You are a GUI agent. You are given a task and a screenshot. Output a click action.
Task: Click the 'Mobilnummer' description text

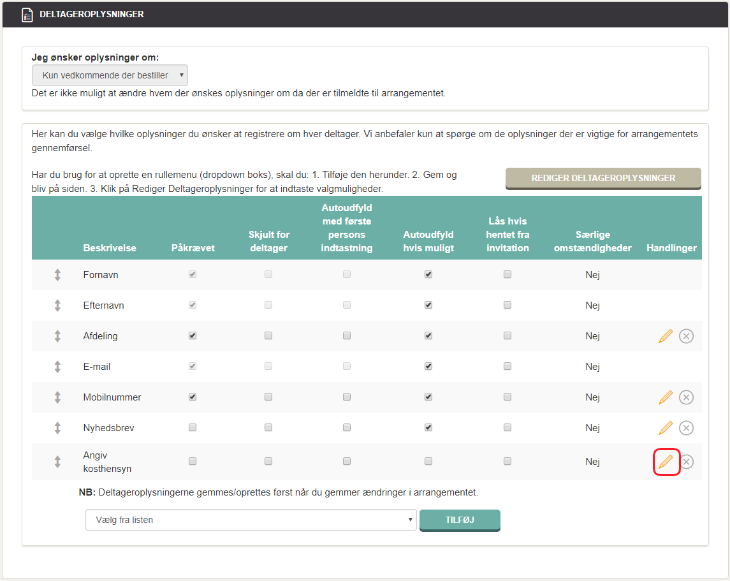[112, 397]
